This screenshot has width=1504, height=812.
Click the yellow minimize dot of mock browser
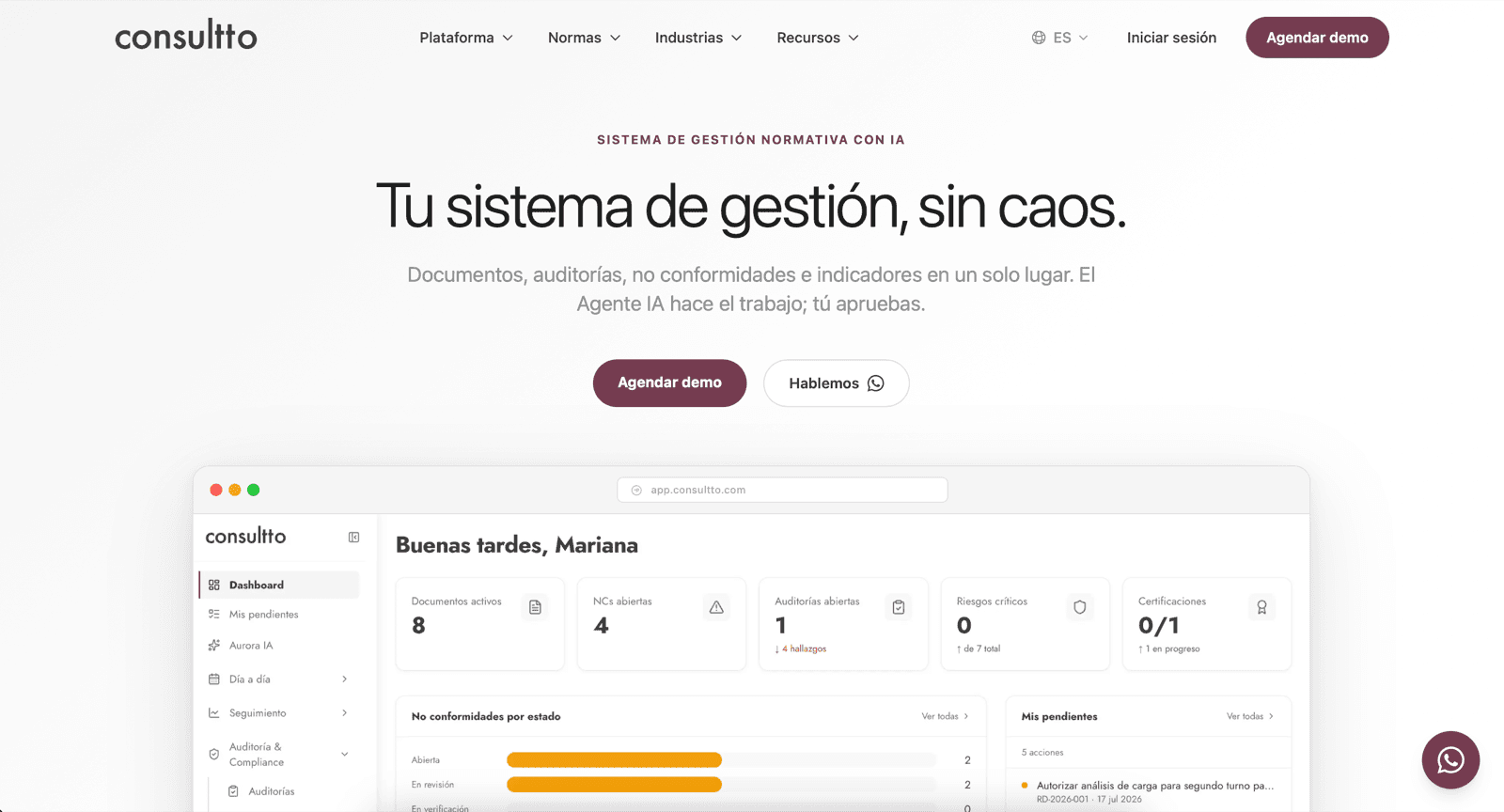(x=235, y=490)
